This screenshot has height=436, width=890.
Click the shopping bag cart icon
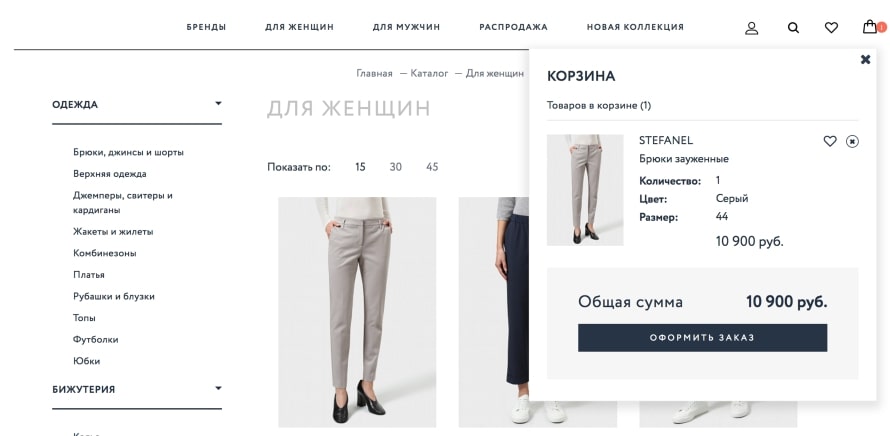(870, 27)
